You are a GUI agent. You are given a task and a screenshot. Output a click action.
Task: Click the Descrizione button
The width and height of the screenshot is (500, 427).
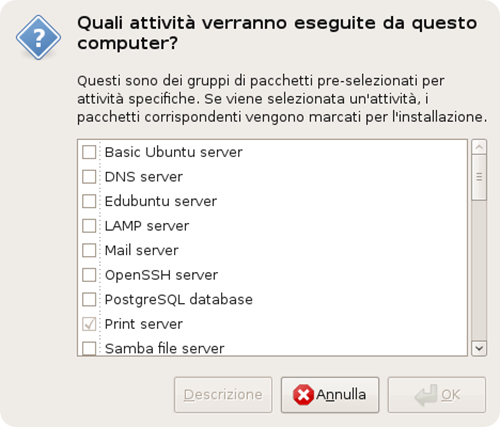223,395
